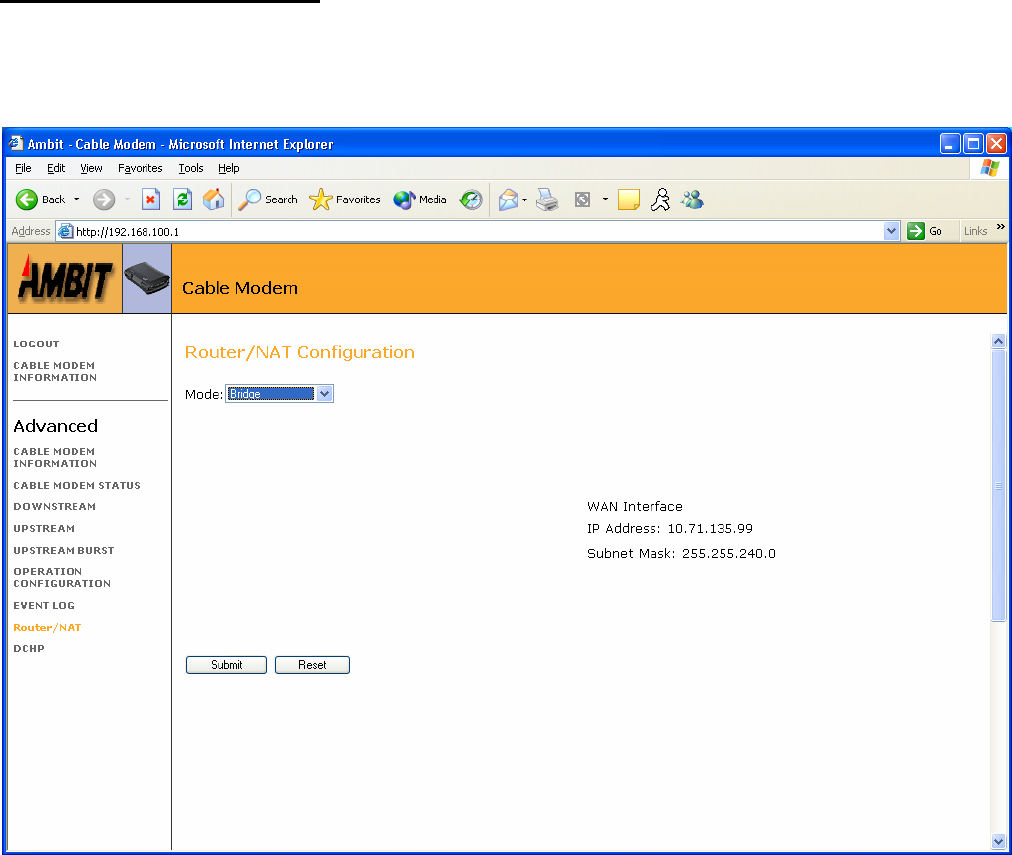Click the Router/NAT Configuration heading
Screen dimensions: 1012x855
(299, 352)
